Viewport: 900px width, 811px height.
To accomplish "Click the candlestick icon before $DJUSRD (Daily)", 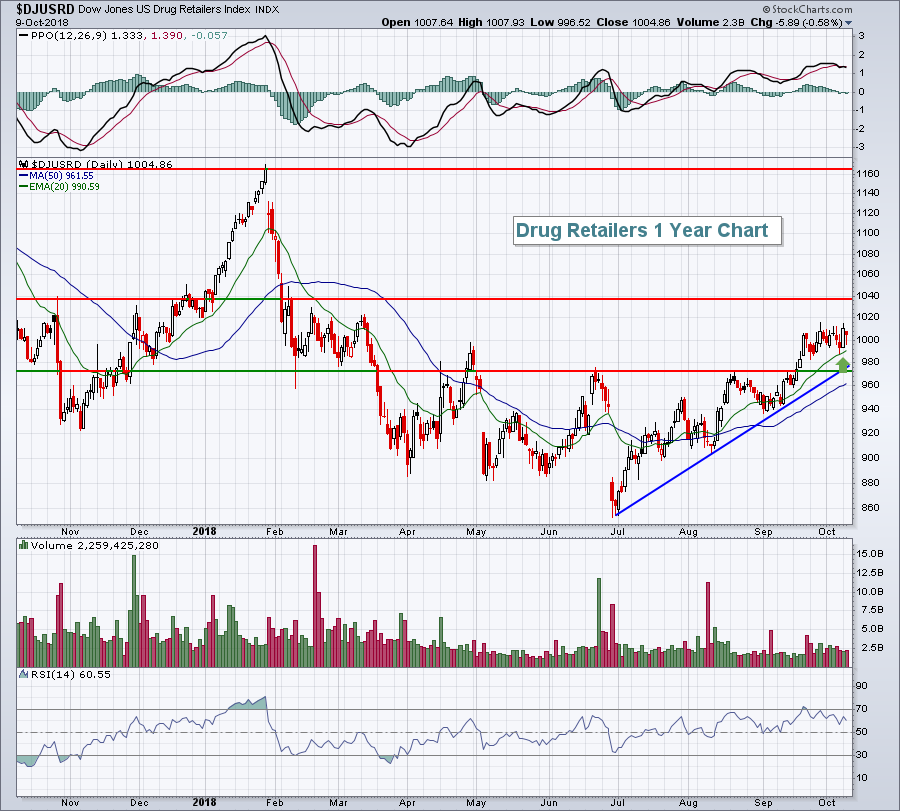I will 24,164.
